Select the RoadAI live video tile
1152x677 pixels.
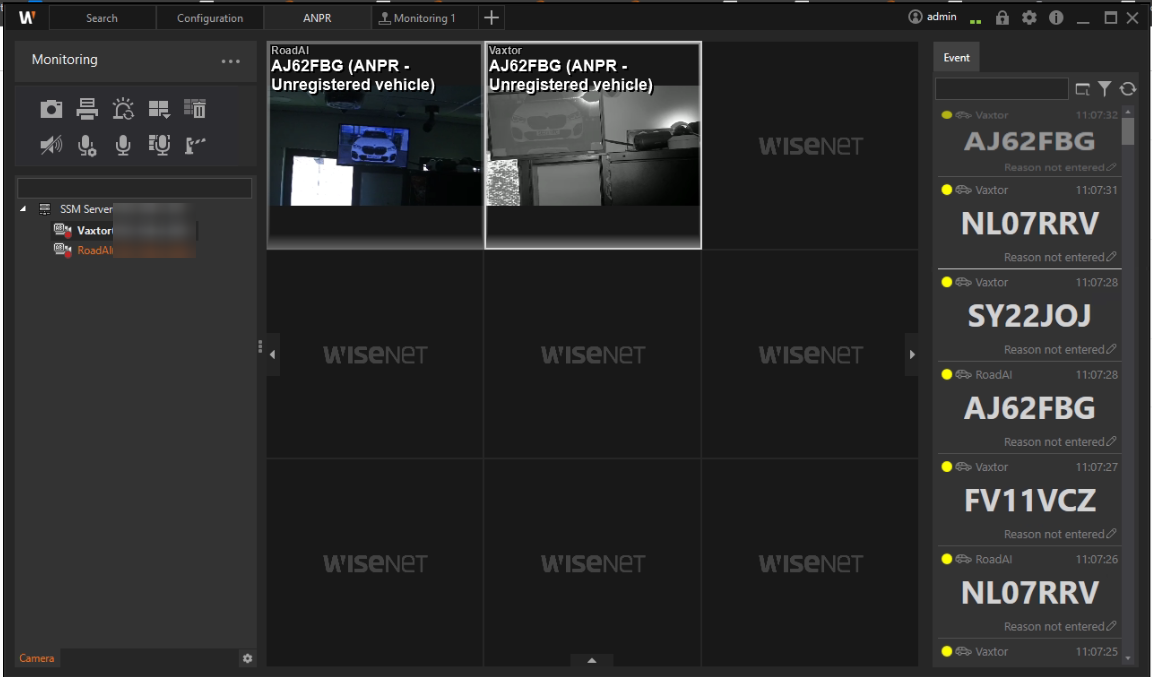click(x=375, y=146)
